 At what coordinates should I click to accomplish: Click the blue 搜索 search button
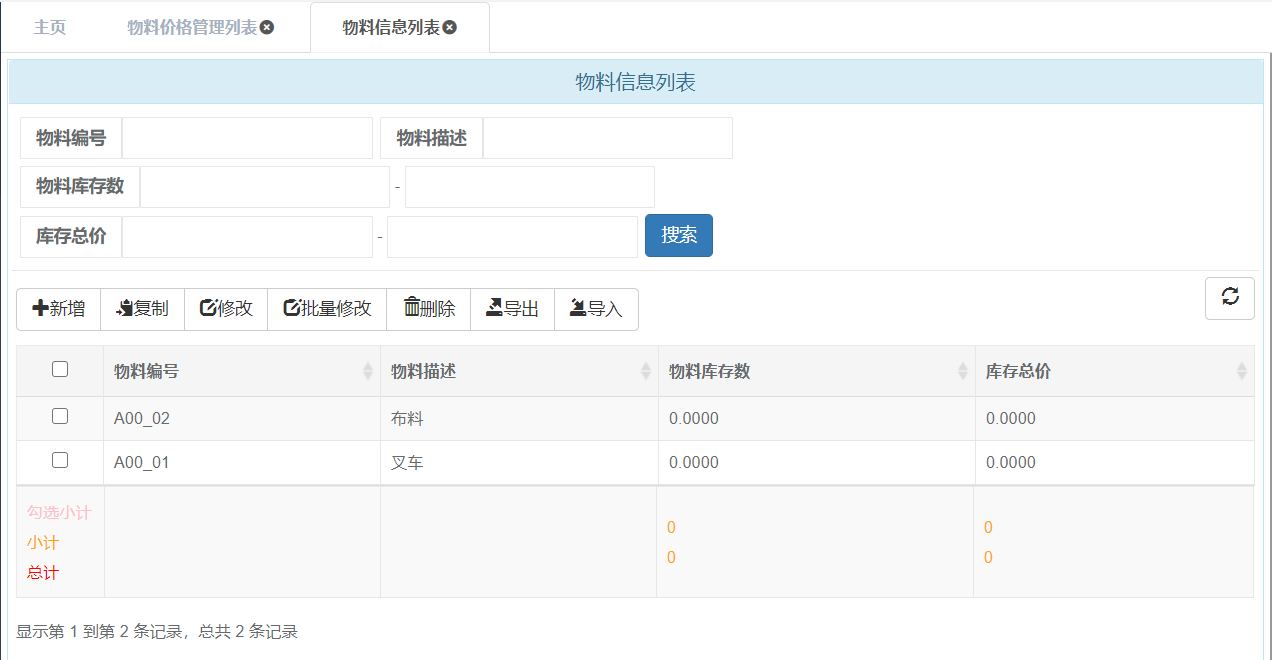(x=679, y=235)
